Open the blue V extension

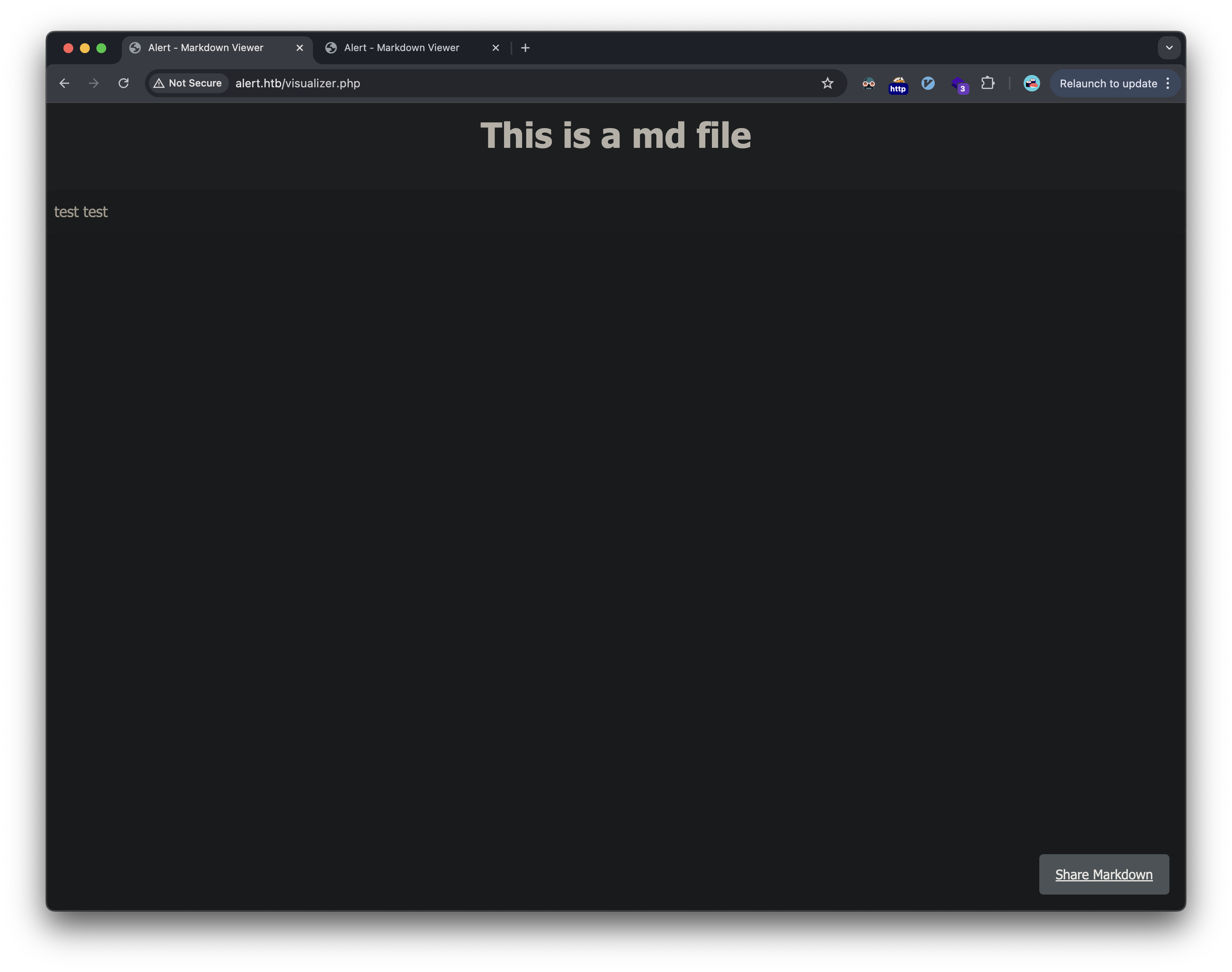click(928, 83)
